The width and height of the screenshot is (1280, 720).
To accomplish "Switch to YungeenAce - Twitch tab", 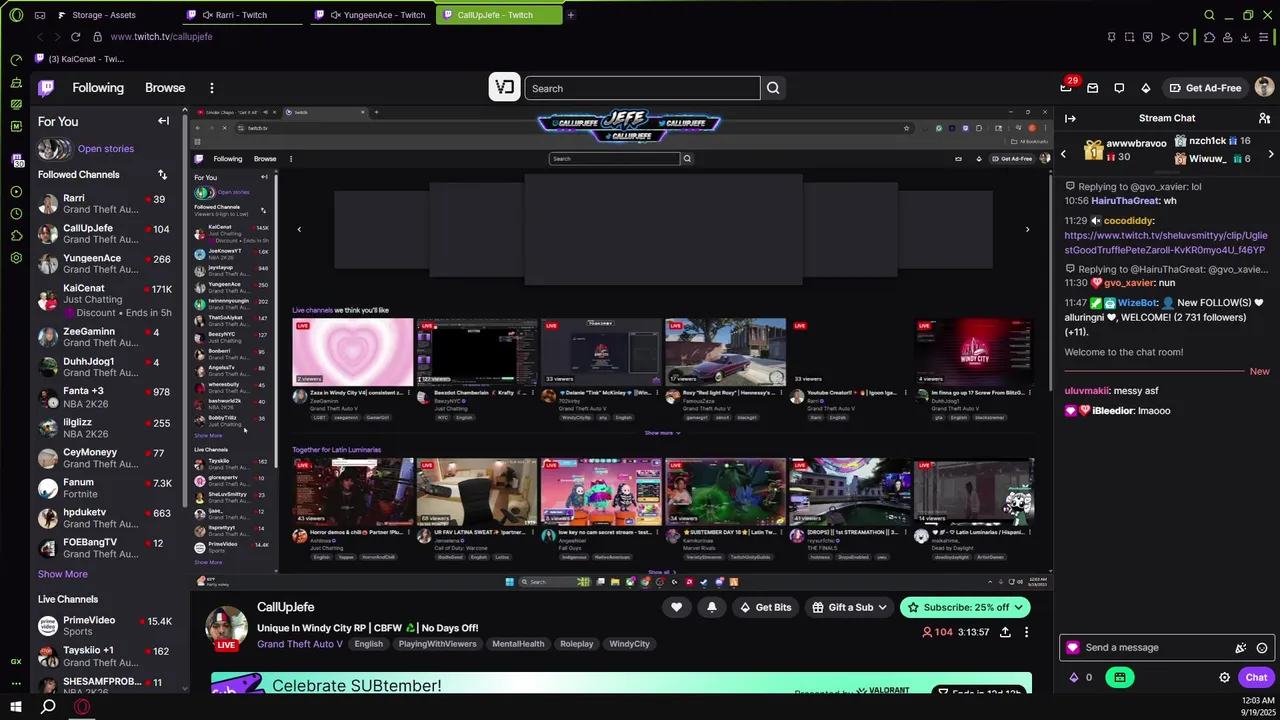I will point(370,15).
